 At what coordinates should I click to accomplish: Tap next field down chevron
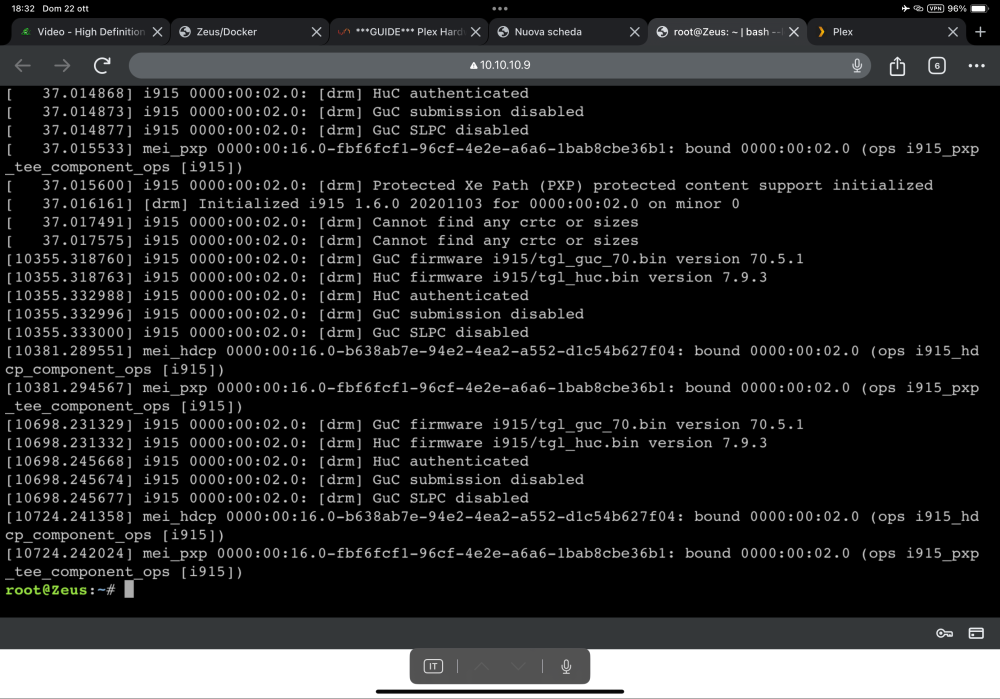click(518, 666)
